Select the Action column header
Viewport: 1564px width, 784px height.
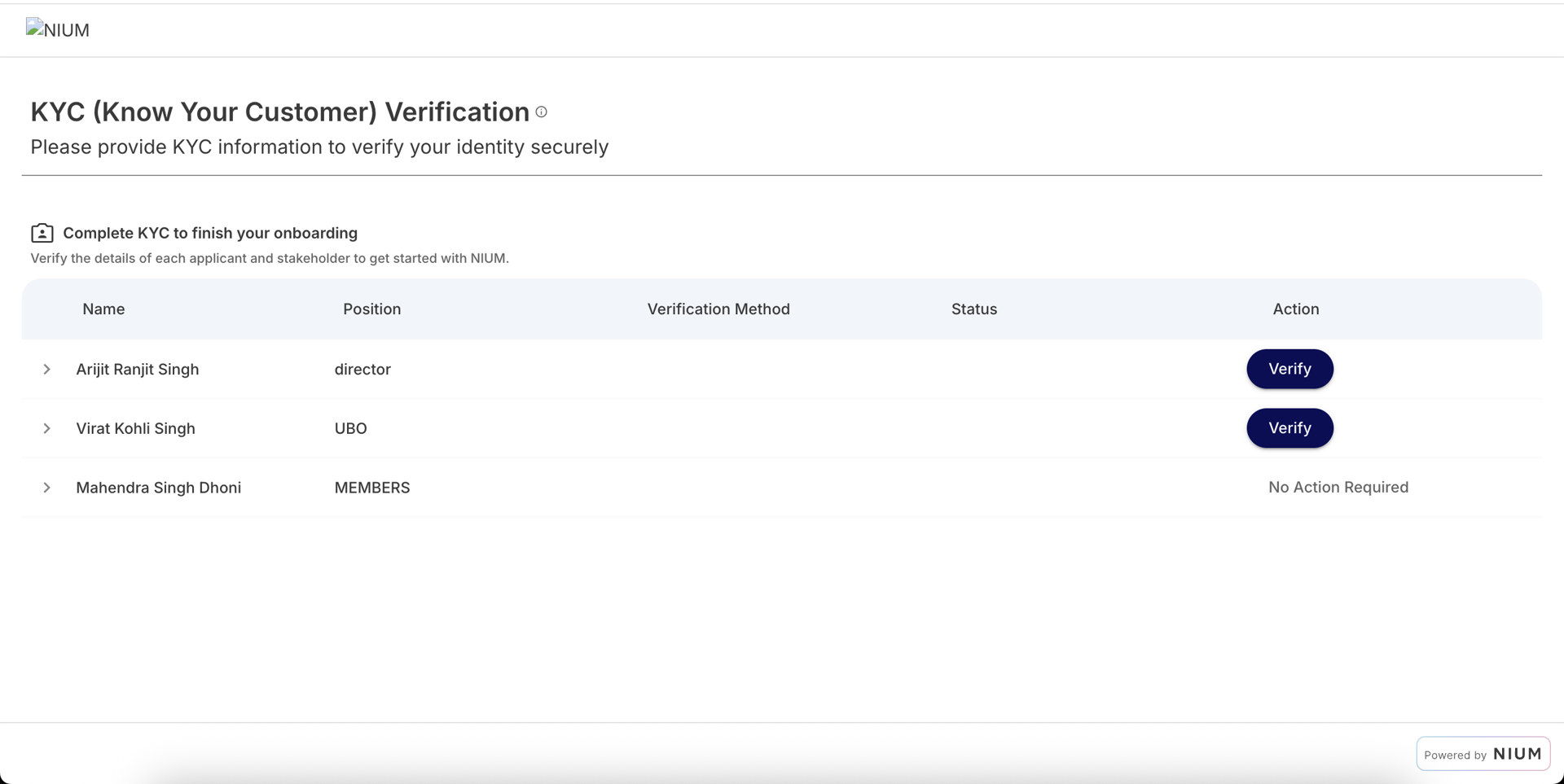click(1295, 309)
